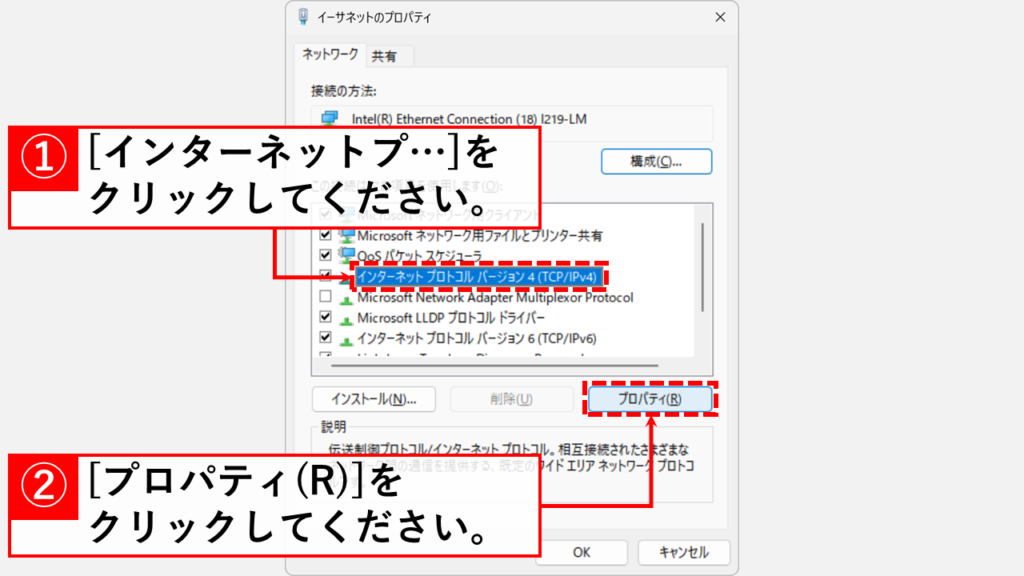Select the ネットワーク tab
The width and height of the screenshot is (1024, 576).
pos(330,55)
